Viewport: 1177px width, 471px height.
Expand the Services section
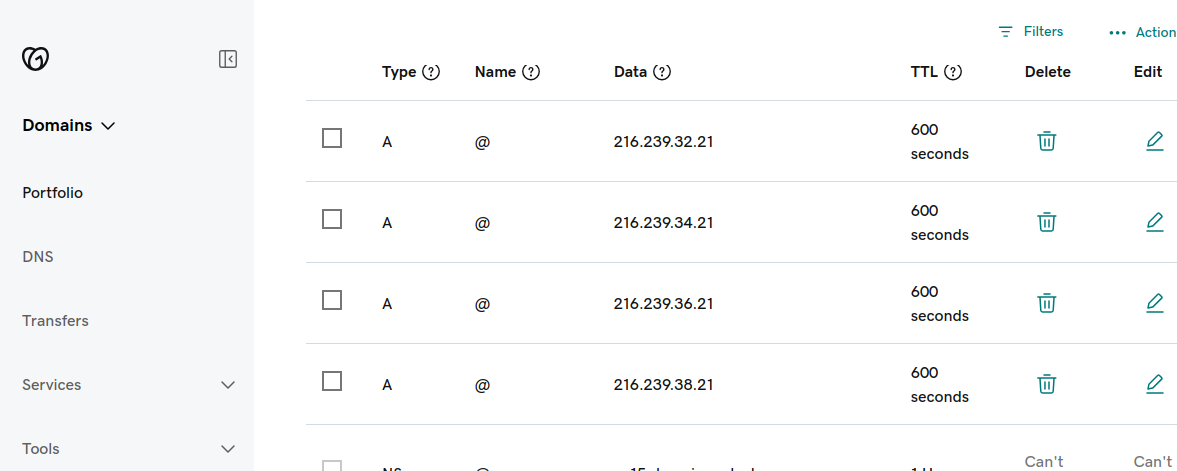point(228,385)
